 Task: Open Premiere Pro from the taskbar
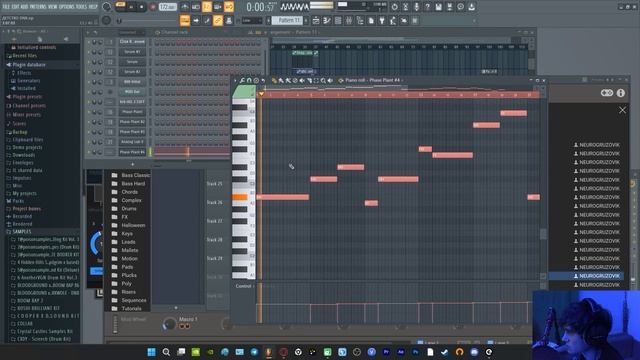pyautogui.click(x=386, y=352)
